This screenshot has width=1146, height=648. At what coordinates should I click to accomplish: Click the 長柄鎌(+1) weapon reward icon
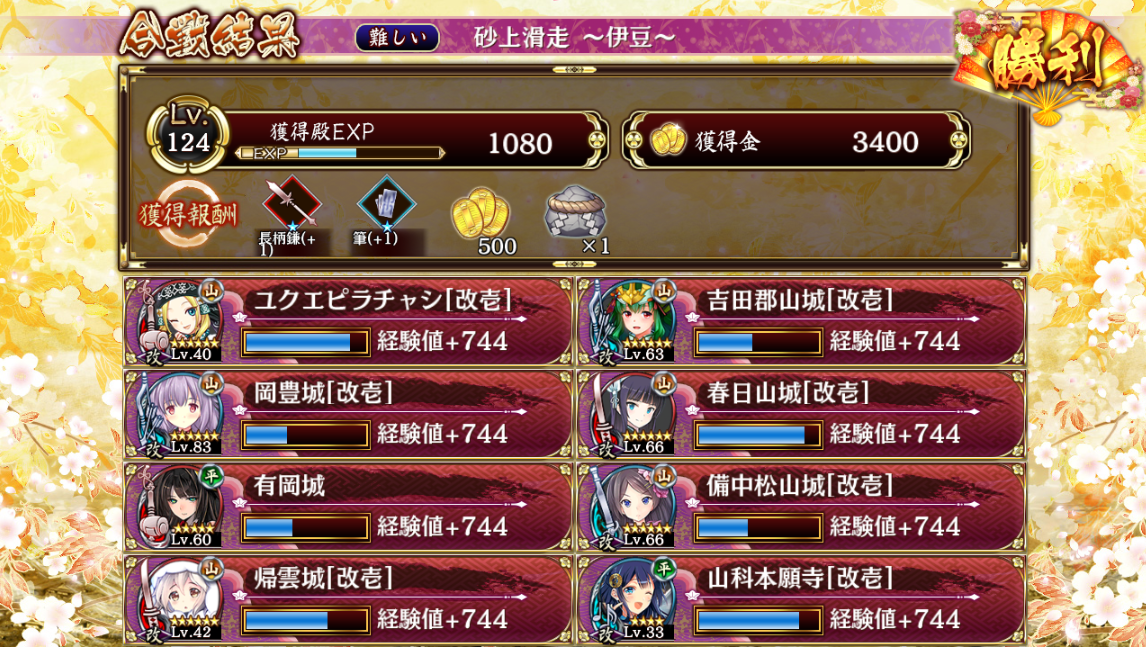coord(292,202)
